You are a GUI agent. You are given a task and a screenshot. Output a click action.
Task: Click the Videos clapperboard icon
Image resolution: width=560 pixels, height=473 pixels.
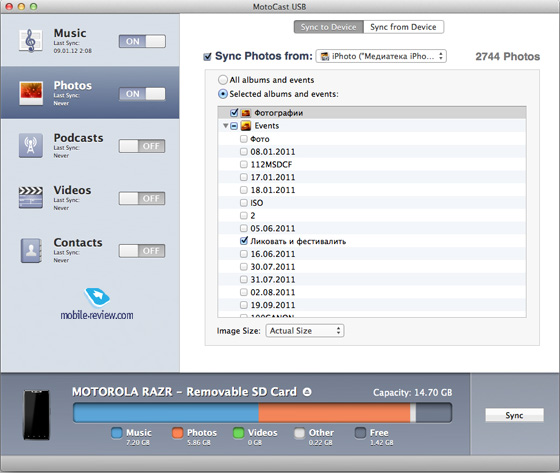tap(31, 198)
